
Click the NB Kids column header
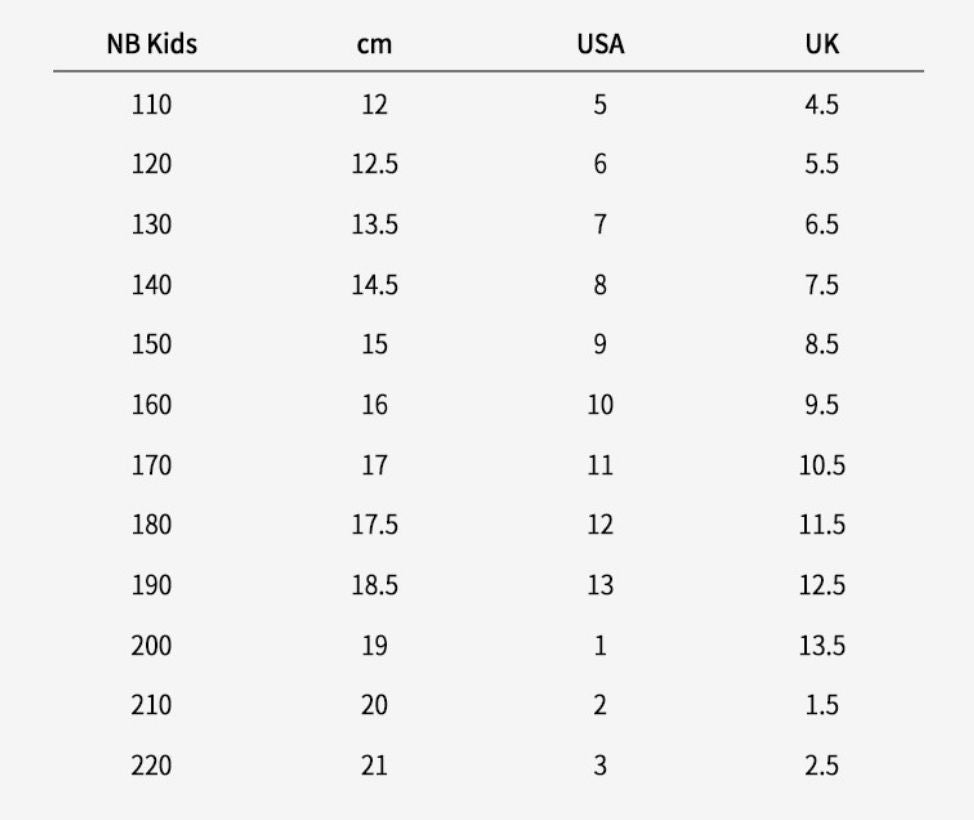(151, 45)
